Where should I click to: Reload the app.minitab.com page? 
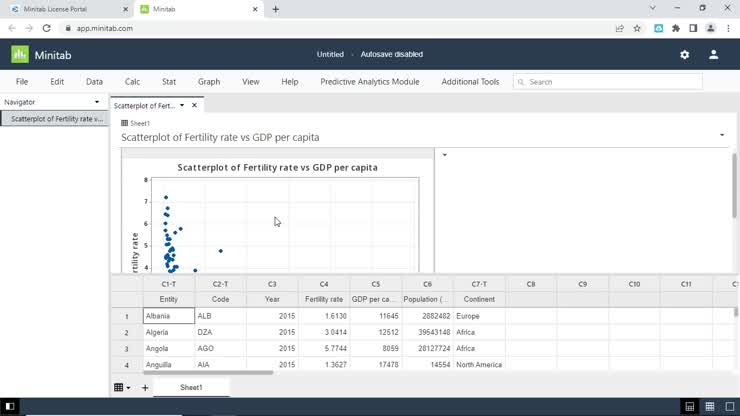46,28
